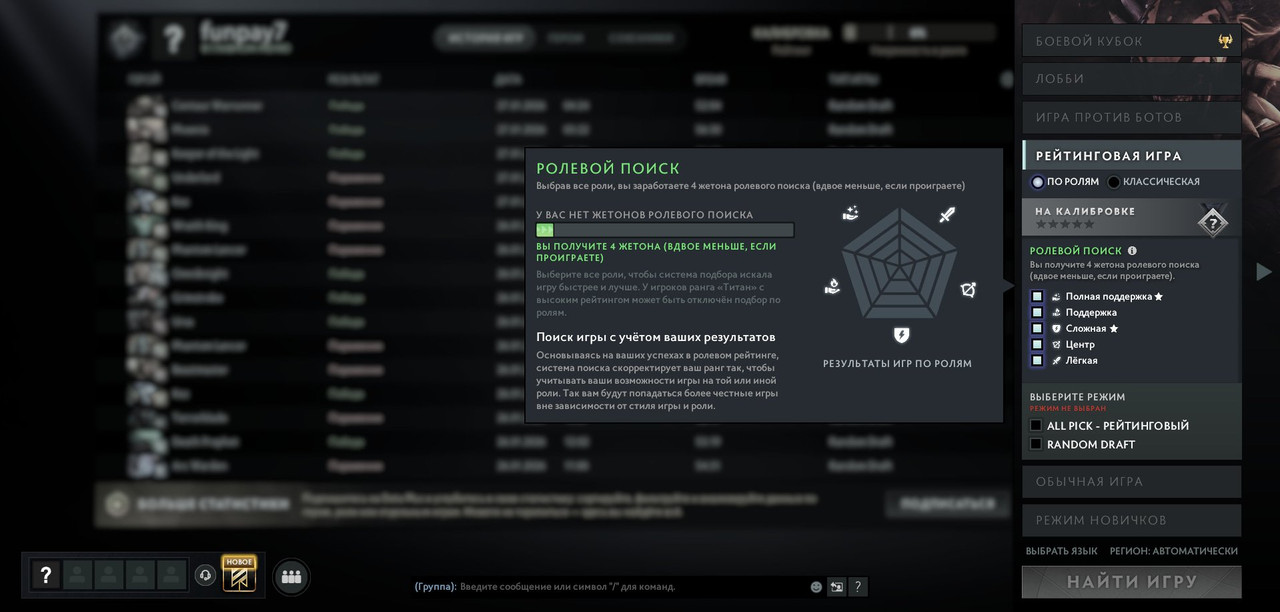Screen dimensions: 1280x612
Task: Click the Результаты игр по ролям caption
Action: (x=897, y=364)
